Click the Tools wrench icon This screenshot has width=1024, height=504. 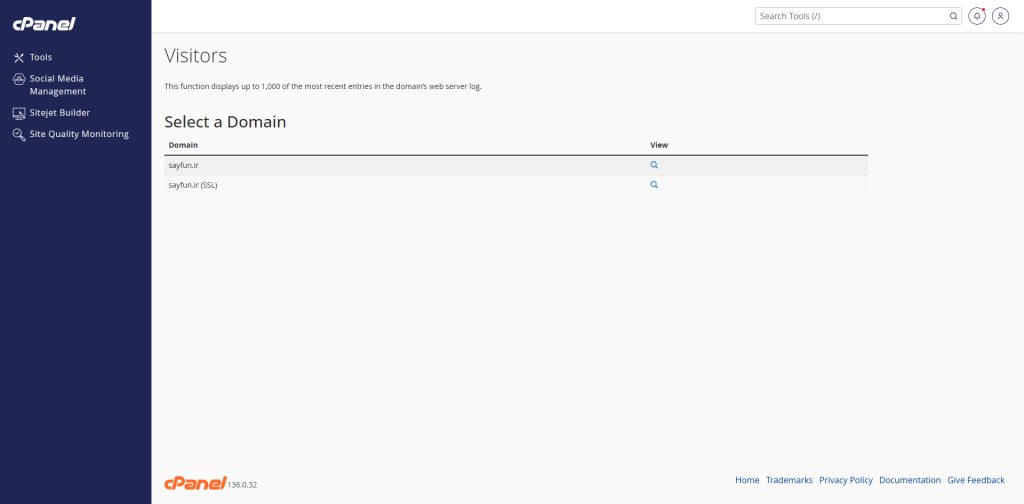[19, 57]
